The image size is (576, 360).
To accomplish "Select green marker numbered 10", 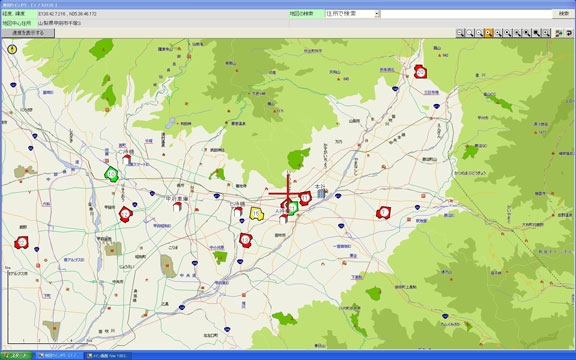I will (x=111, y=174).
